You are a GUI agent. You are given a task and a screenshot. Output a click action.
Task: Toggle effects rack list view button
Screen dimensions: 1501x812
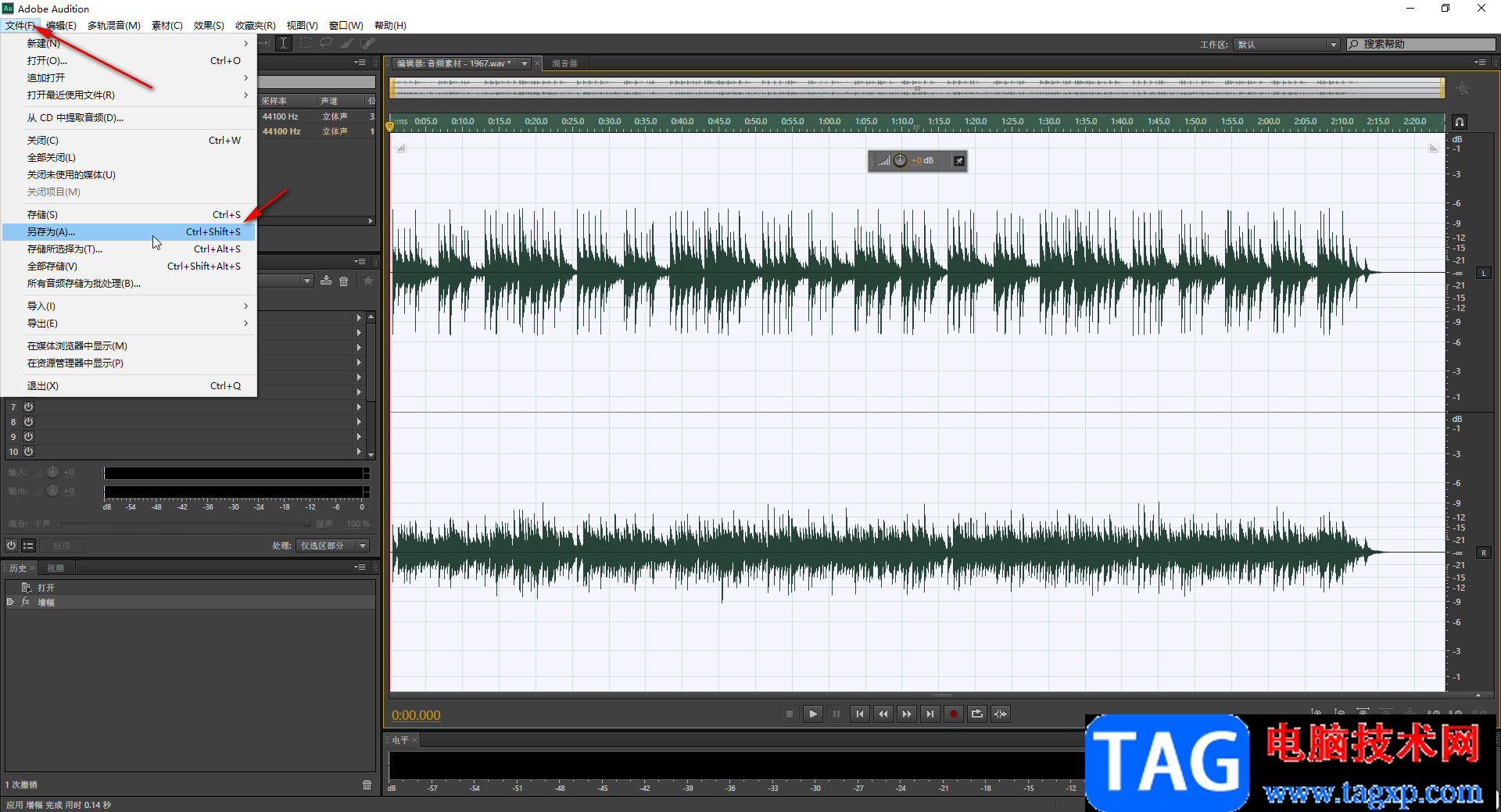(x=28, y=546)
